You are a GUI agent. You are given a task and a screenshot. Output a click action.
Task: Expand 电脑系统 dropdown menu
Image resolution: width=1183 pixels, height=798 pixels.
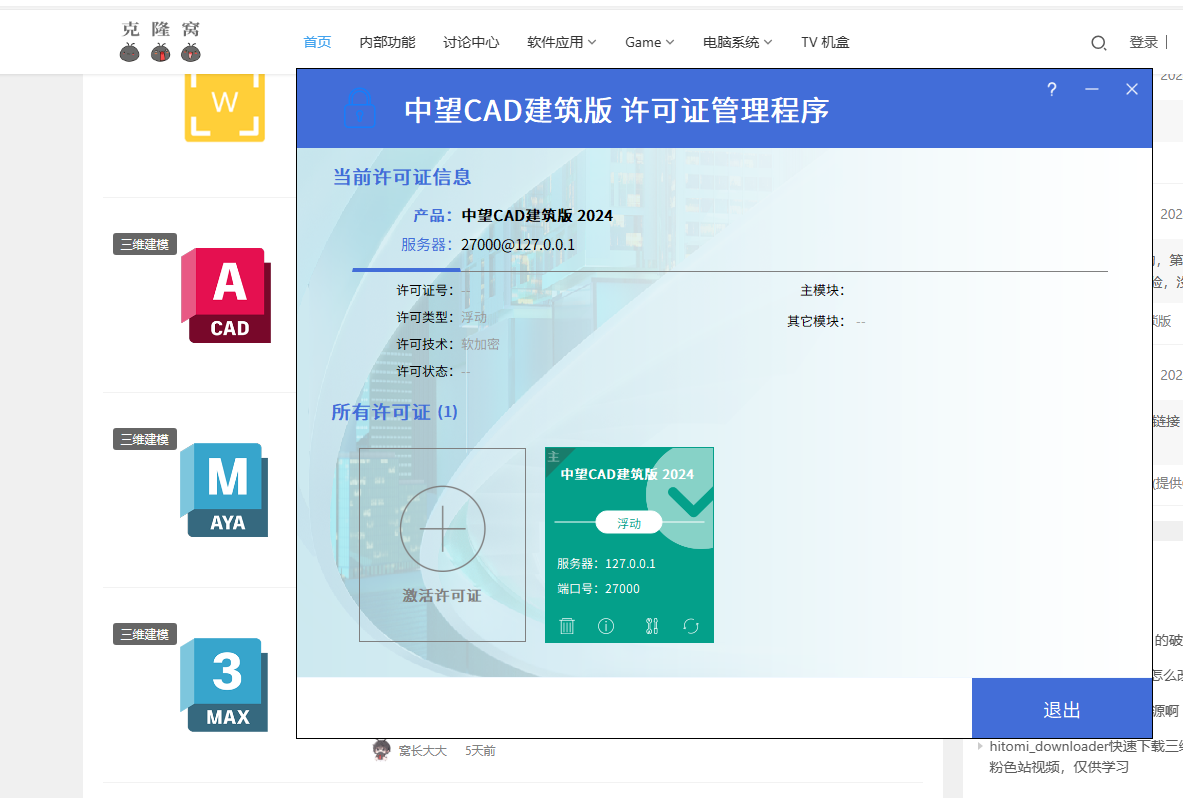[x=737, y=42]
